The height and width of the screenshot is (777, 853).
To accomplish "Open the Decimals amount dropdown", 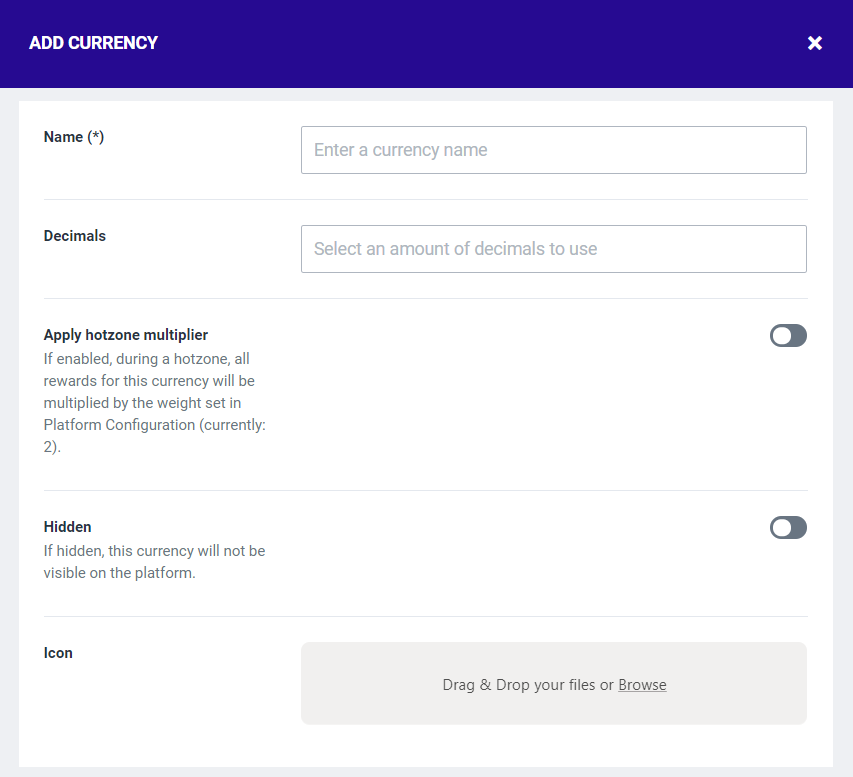I will (x=553, y=249).
